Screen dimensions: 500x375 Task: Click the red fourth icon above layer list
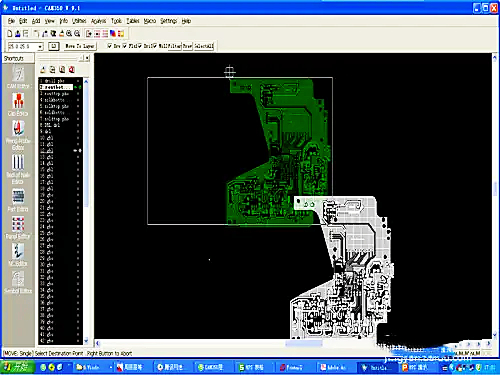72,69
